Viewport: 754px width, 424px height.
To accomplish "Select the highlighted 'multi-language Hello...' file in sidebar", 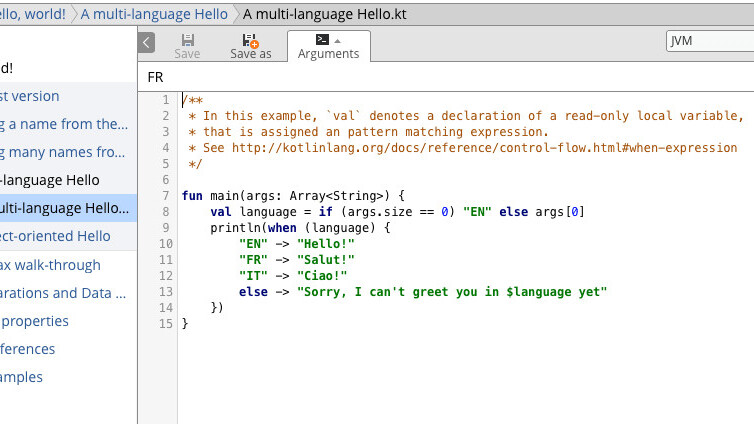I will tap(64, 208).
